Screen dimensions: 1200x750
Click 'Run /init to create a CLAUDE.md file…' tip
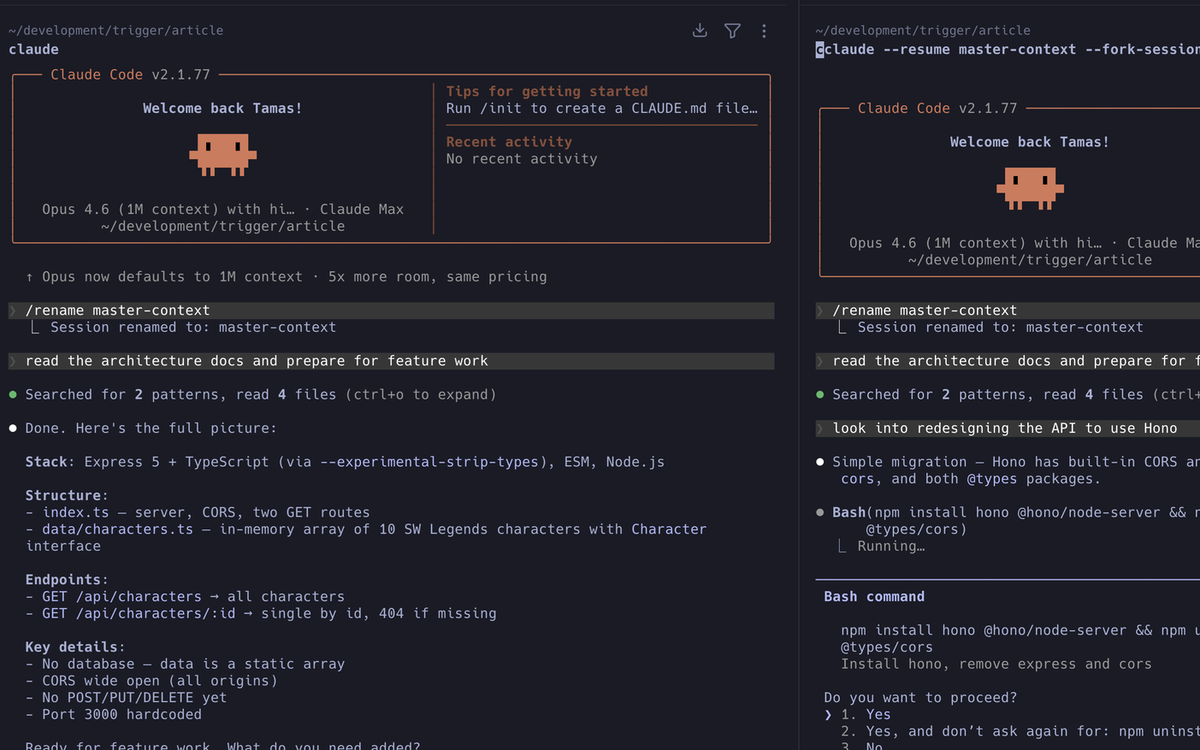[x=602, y=109]
